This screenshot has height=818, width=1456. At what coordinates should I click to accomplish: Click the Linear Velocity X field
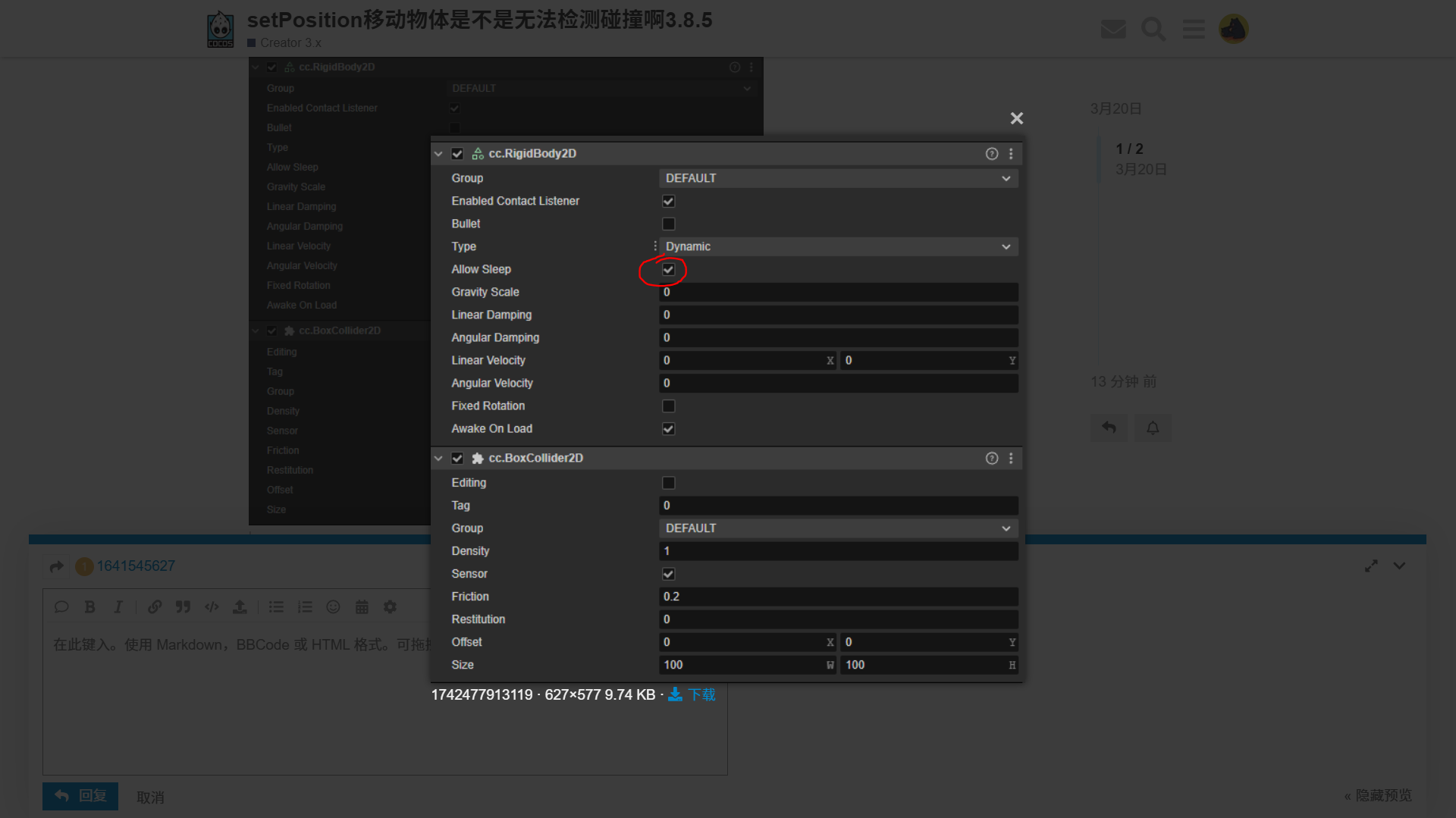(x=748, y=360)
